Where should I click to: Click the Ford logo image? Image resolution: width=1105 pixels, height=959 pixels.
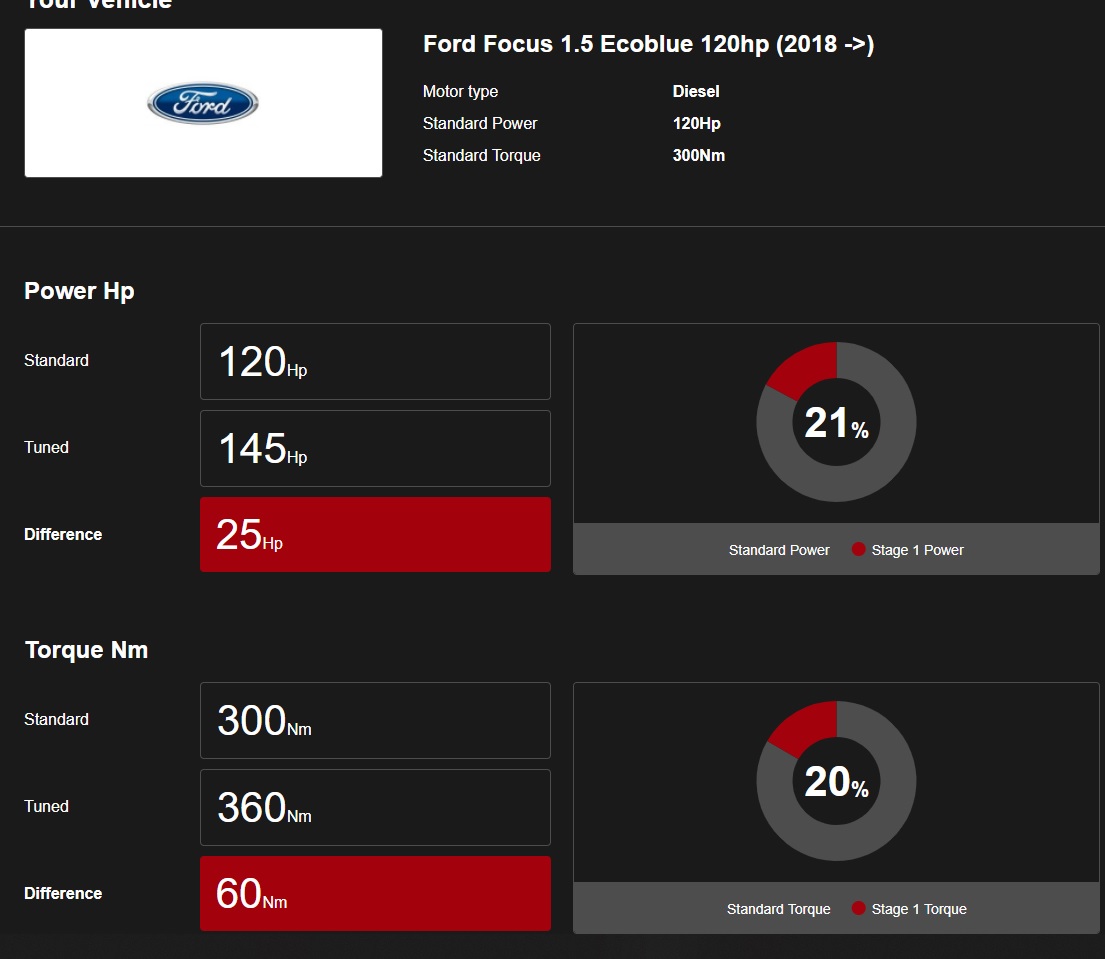click(x=203, y=103)
